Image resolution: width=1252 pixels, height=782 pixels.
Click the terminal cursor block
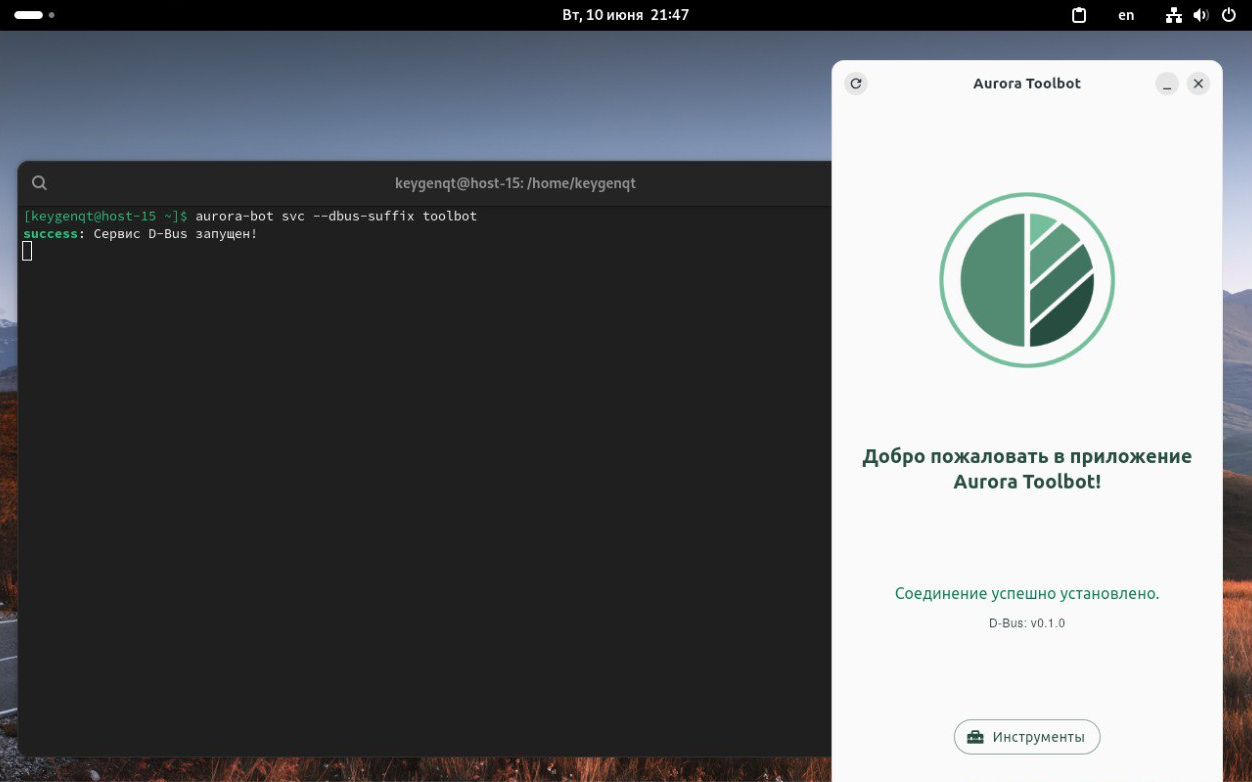coord(27,251)
